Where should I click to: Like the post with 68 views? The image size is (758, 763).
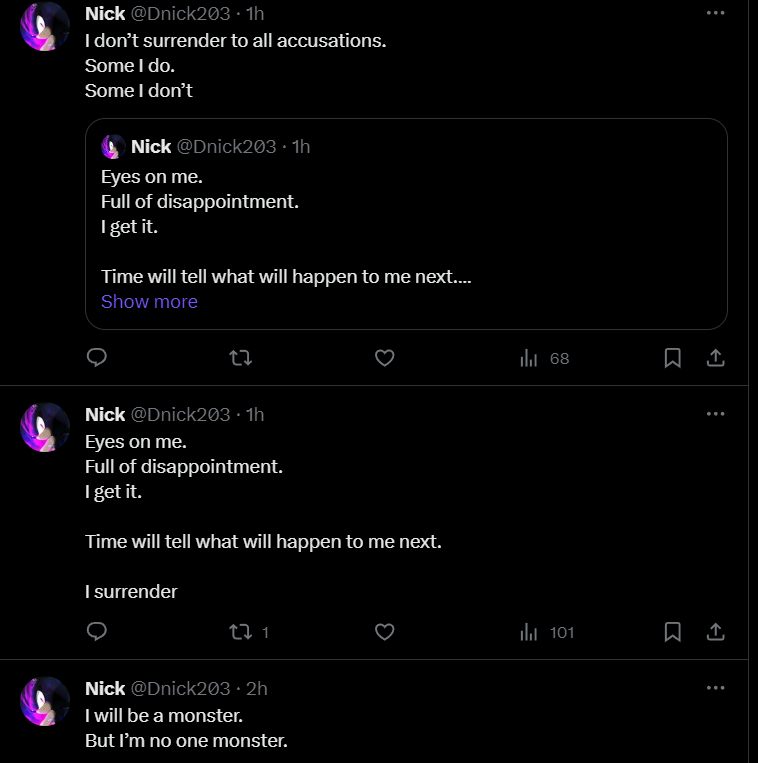[x=384, y=358]
